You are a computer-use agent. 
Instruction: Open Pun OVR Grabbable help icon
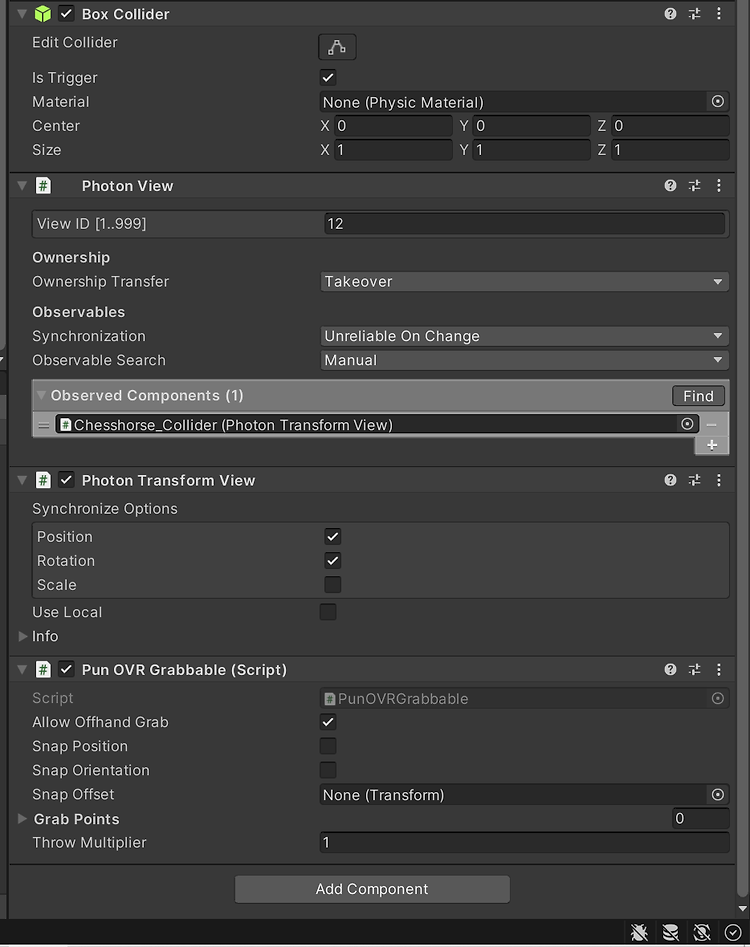point(670,669)
